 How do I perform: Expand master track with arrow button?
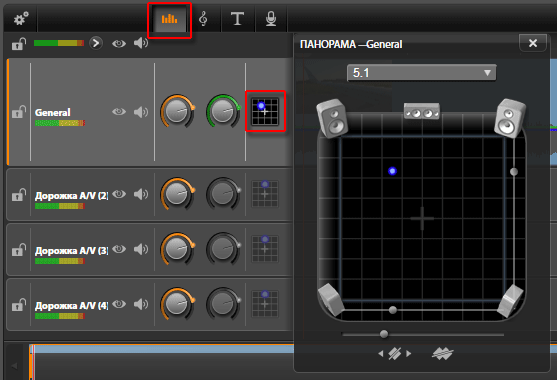point(96,43)
